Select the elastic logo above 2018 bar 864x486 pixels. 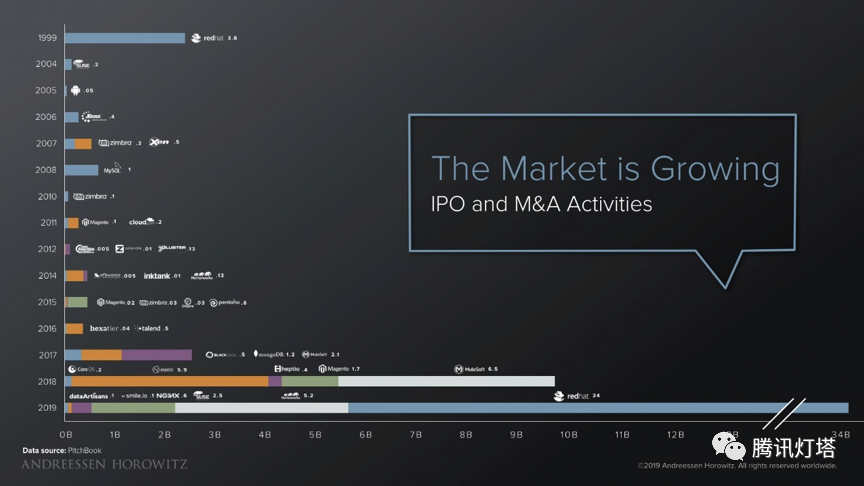pyautogui.click(x=163, y=370)
